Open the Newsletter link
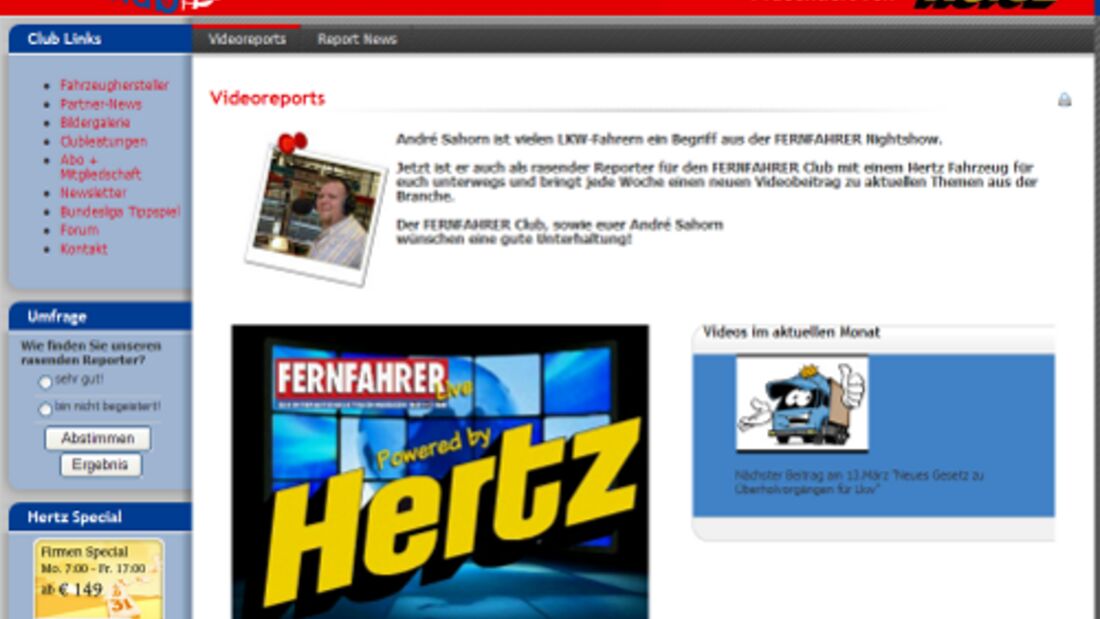 [93, 193]
